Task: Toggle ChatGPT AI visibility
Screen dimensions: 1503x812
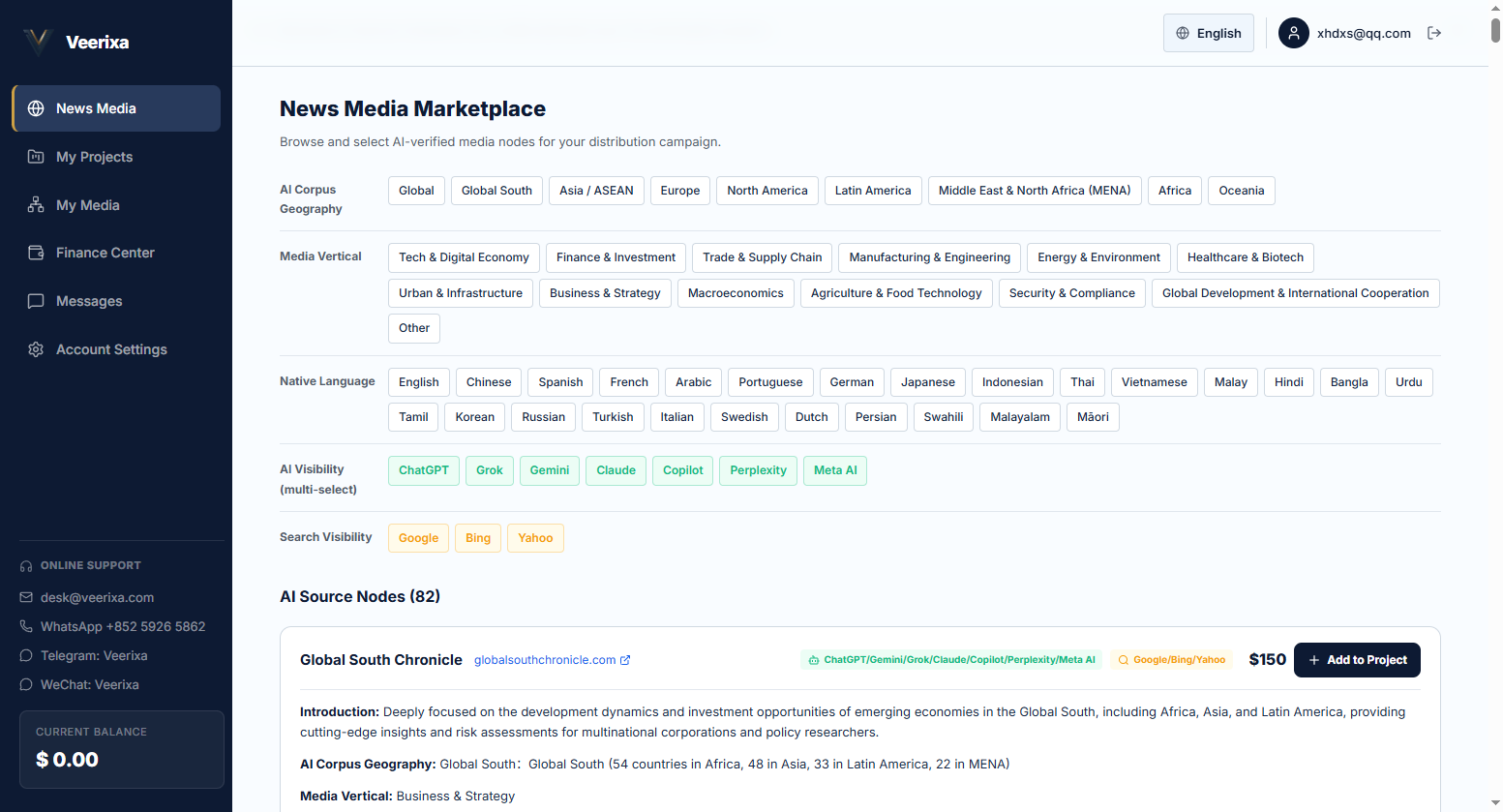Action: pyautogui.click(x=424, y=470)
